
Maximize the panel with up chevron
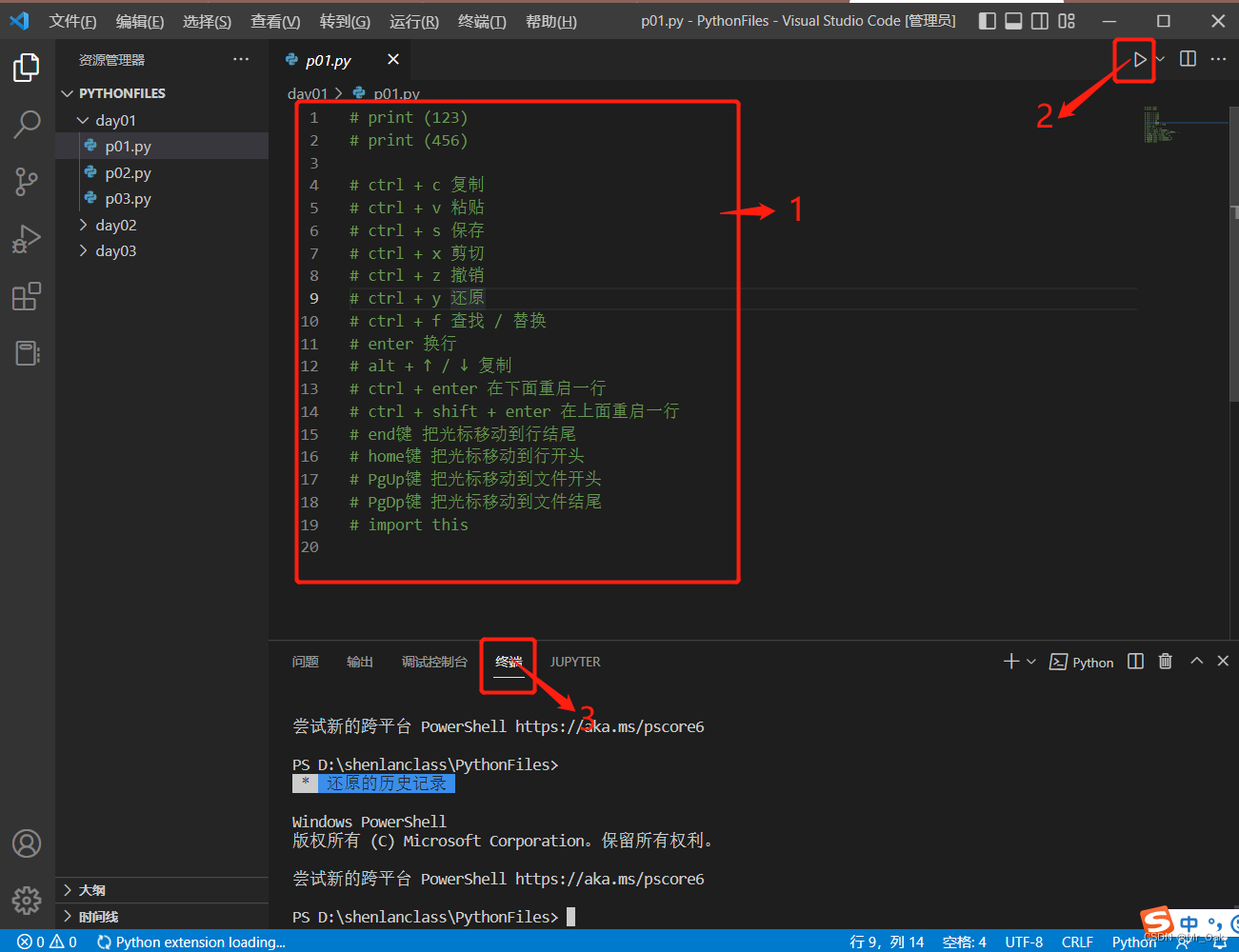point(1197,661)
